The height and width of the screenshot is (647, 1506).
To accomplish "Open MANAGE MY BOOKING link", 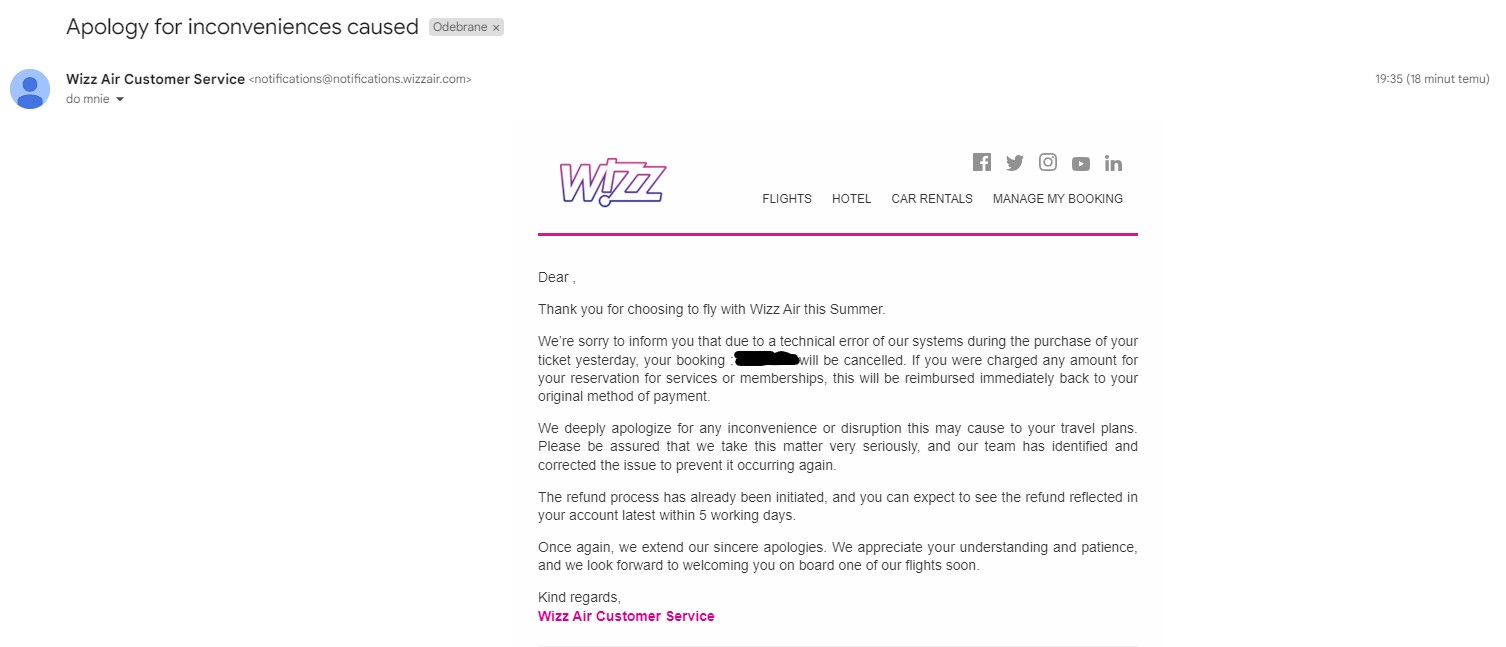I will [x=1058, y=199].
